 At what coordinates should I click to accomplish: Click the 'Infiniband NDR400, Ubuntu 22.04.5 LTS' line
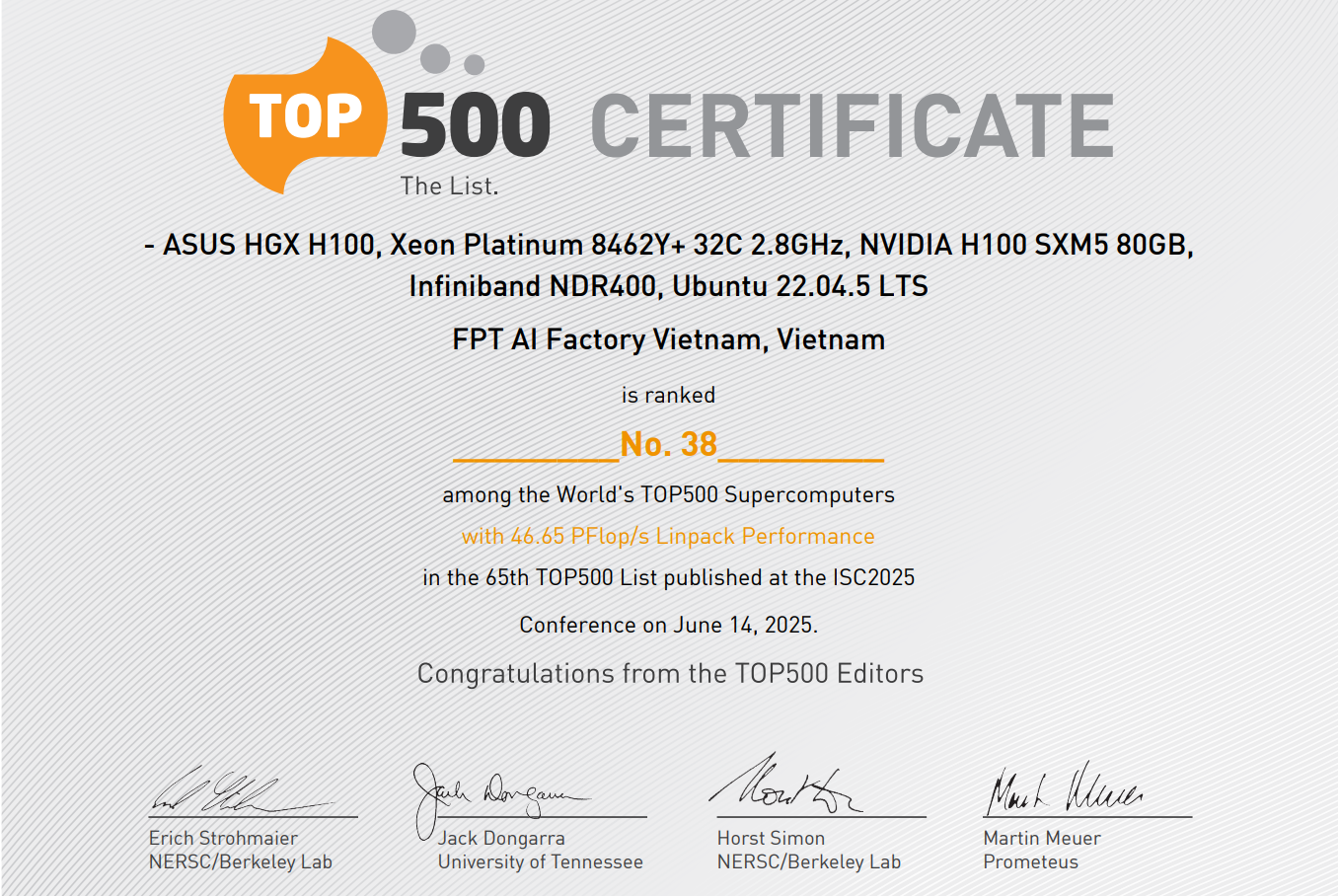coord(669,286)
